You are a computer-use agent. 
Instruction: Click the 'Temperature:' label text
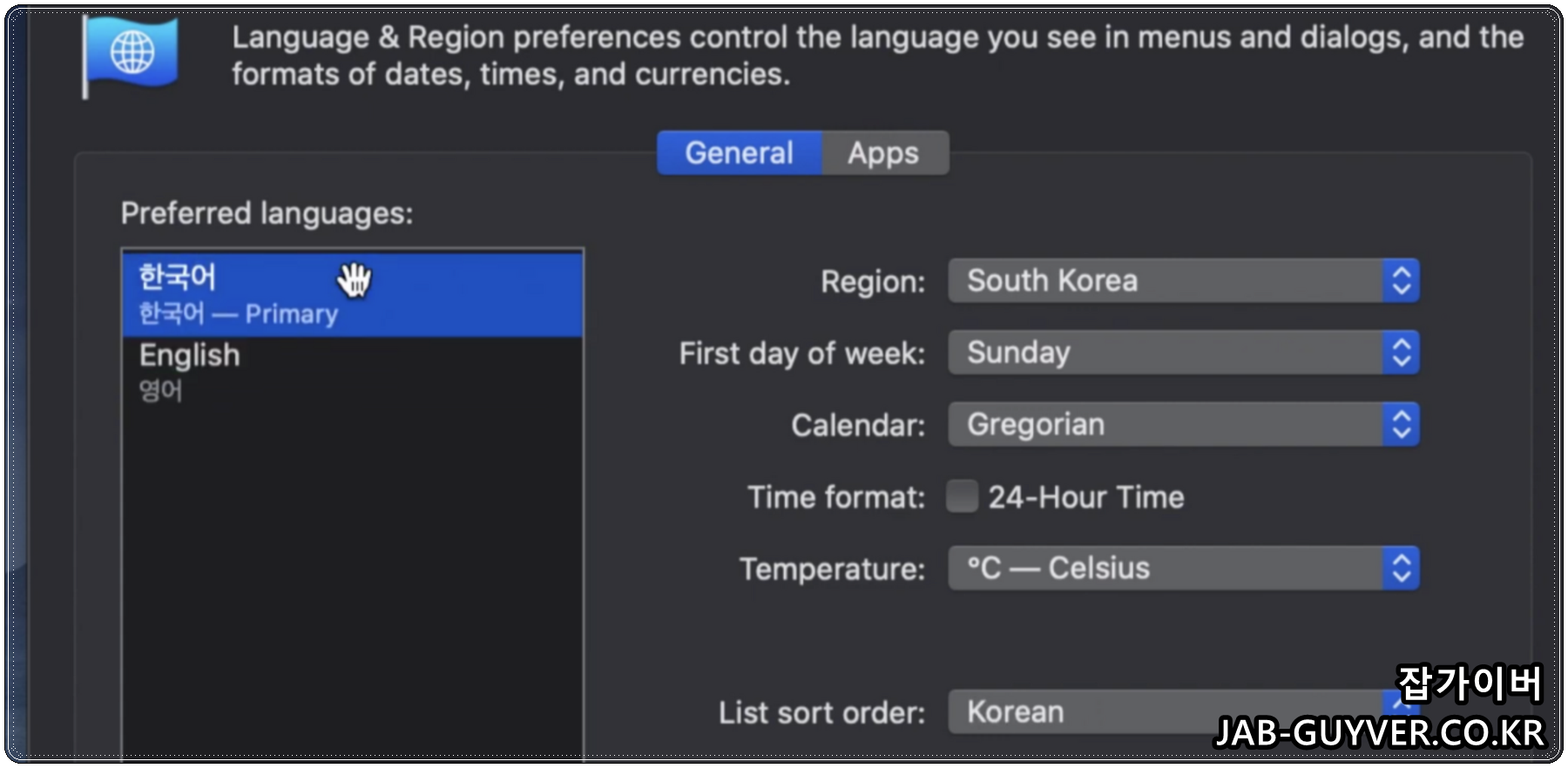click(x=832, y=569)
